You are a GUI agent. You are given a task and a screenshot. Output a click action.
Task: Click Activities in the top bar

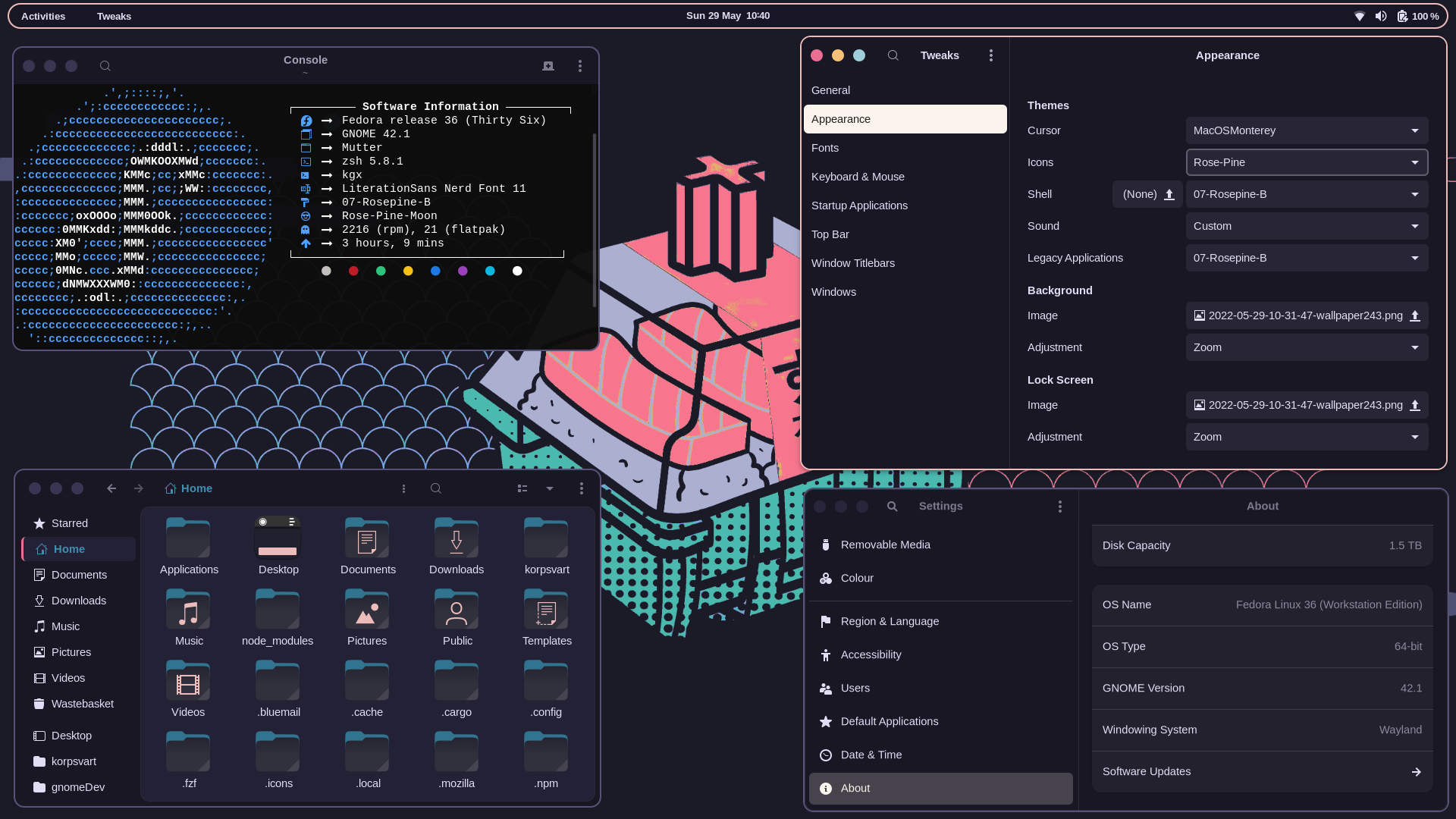43,16
